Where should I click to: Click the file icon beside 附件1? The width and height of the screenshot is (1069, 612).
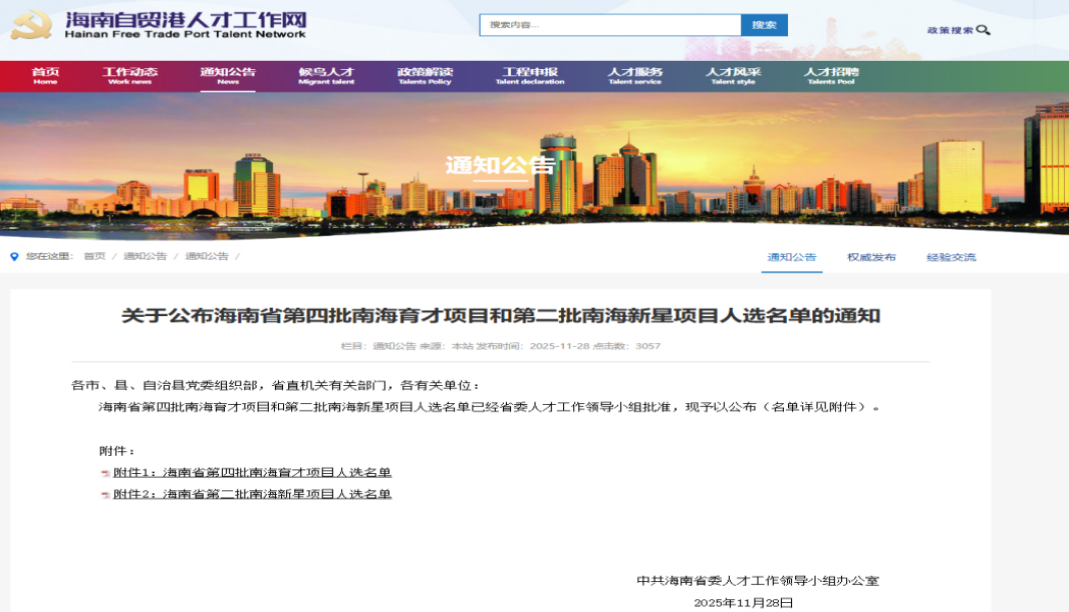click(x=105, y=473)
